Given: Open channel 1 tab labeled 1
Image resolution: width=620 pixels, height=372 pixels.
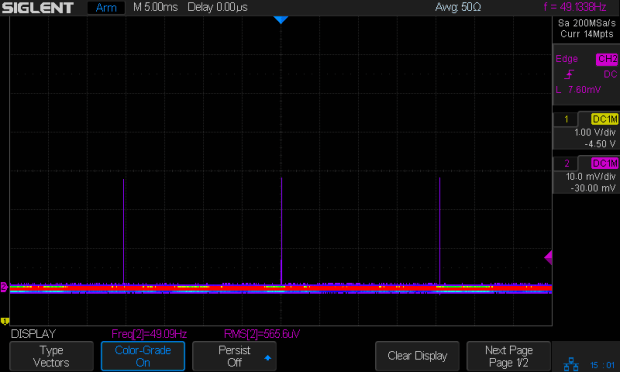Looking at the screenshot, I should click(x=566, y=119).
